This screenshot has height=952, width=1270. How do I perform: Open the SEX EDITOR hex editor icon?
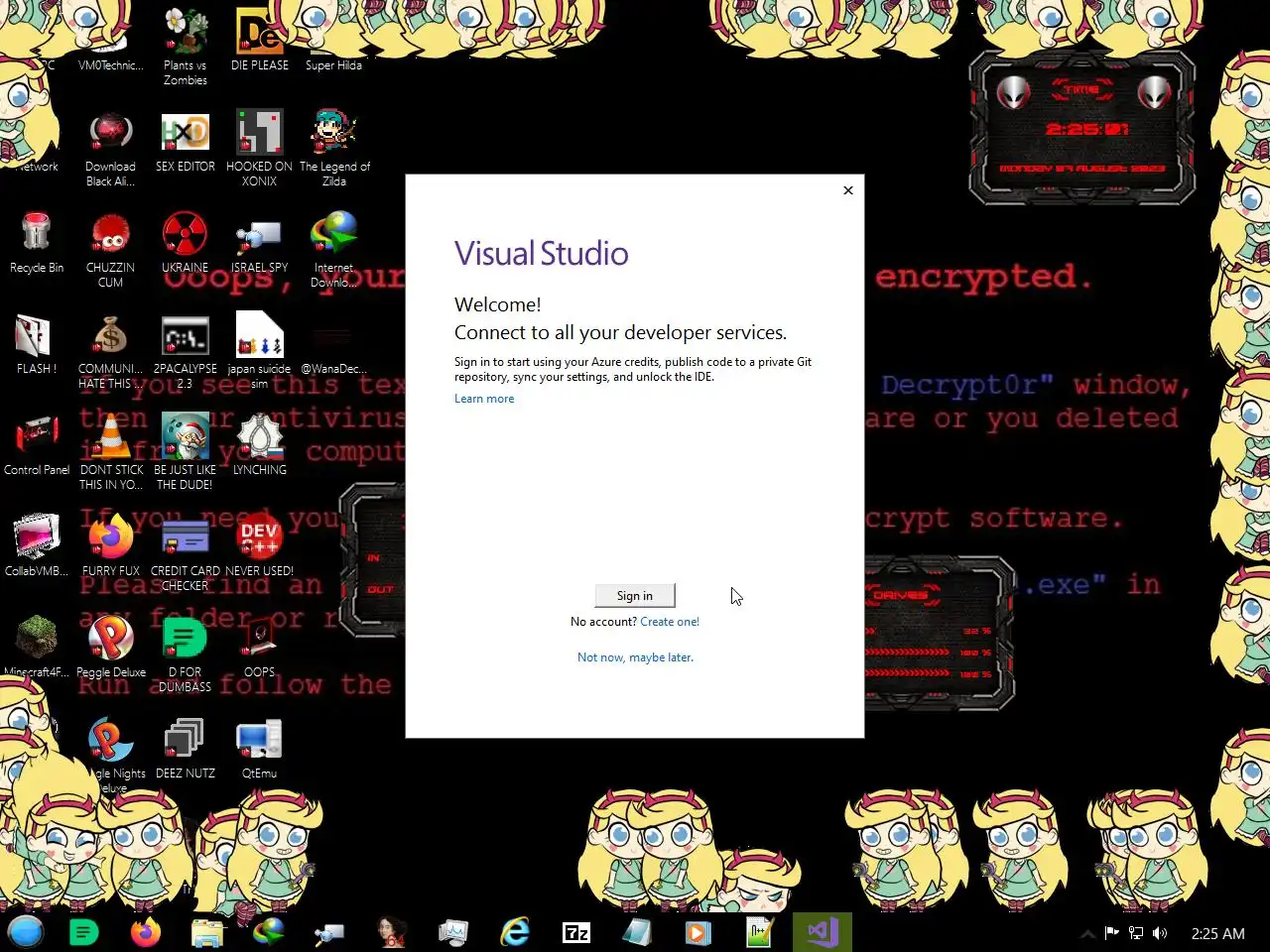tap(186, 142)
